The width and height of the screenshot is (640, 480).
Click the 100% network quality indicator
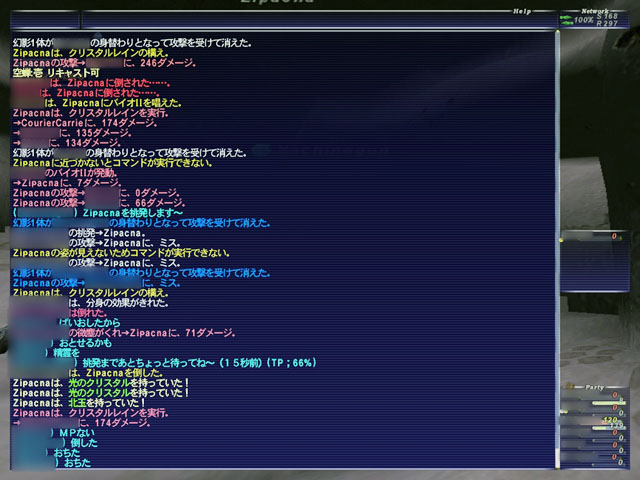coord(585,21)
